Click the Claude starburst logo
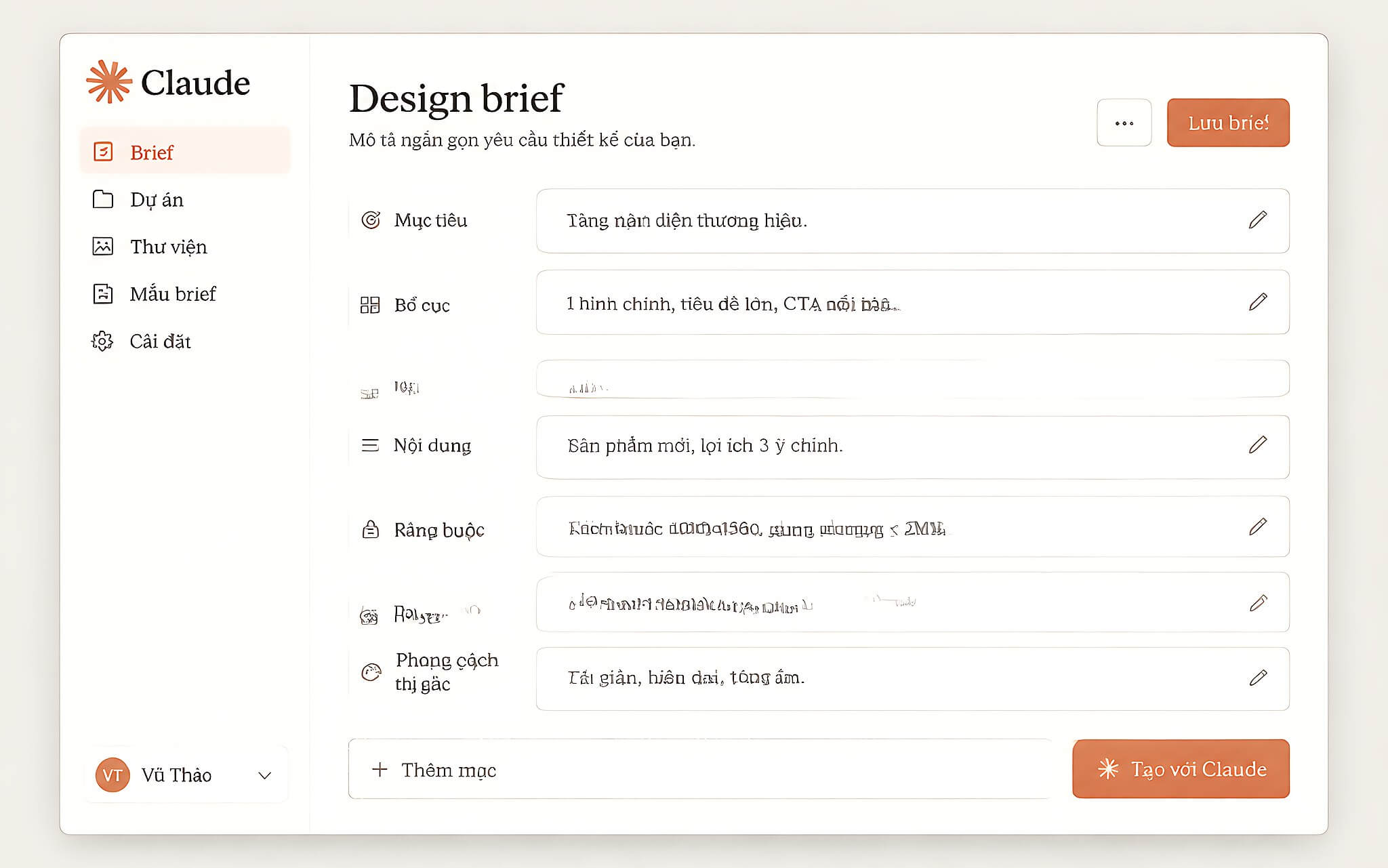1388x868 pixels. (x=108, y=82)
